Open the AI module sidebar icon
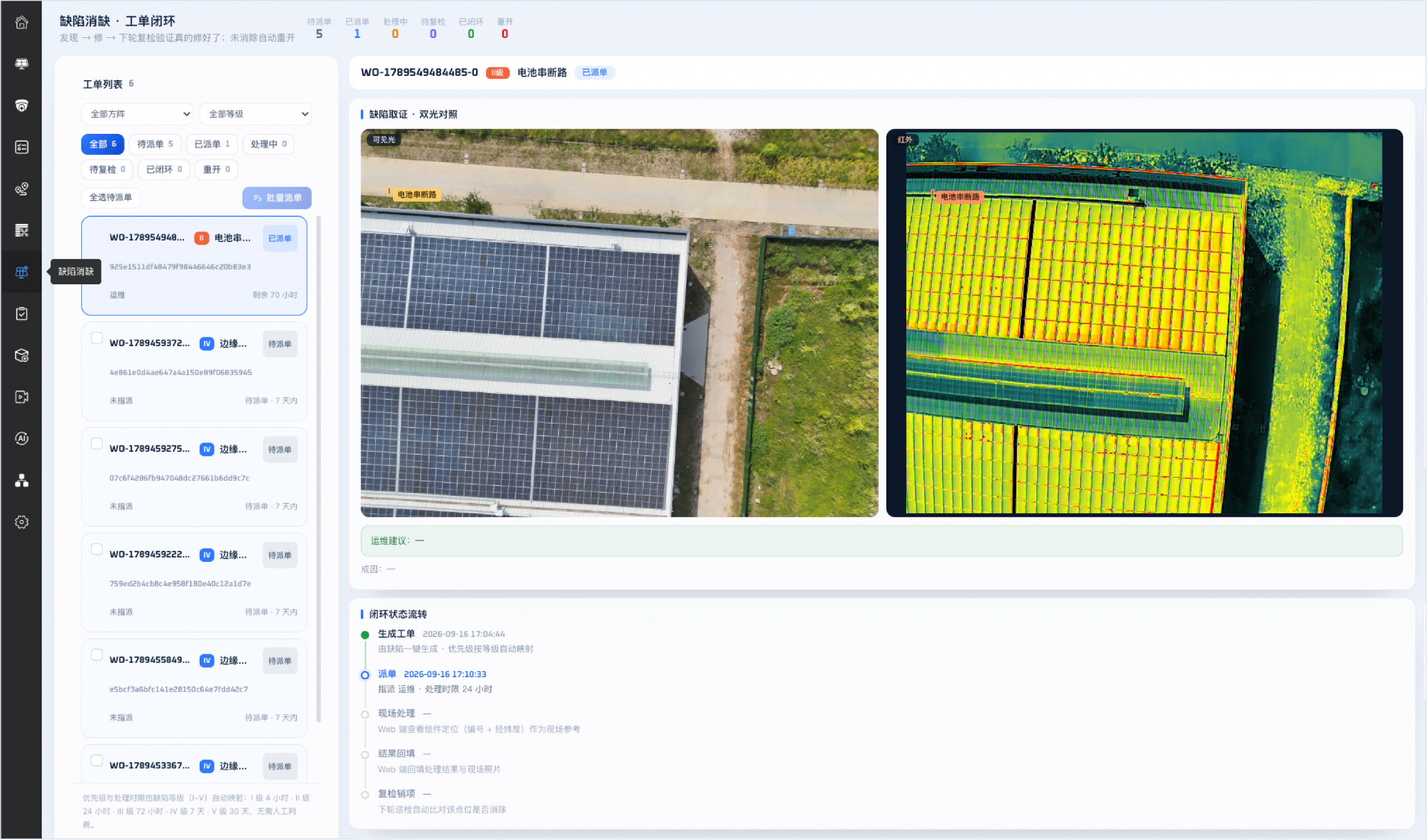Image resolution: width=1427 pixels, height=840 pixels. click(x=22, y=439)
